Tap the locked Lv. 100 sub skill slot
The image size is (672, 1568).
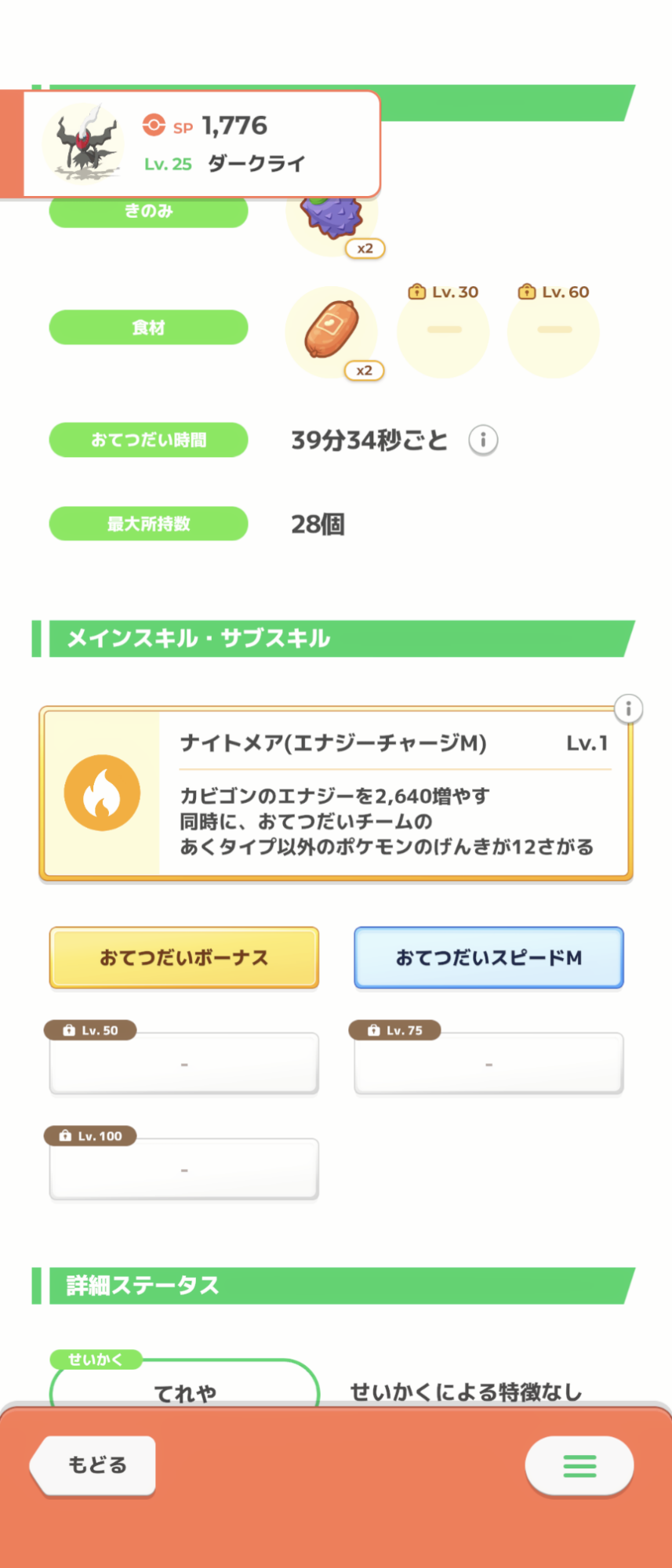(x=184, y=1169)
